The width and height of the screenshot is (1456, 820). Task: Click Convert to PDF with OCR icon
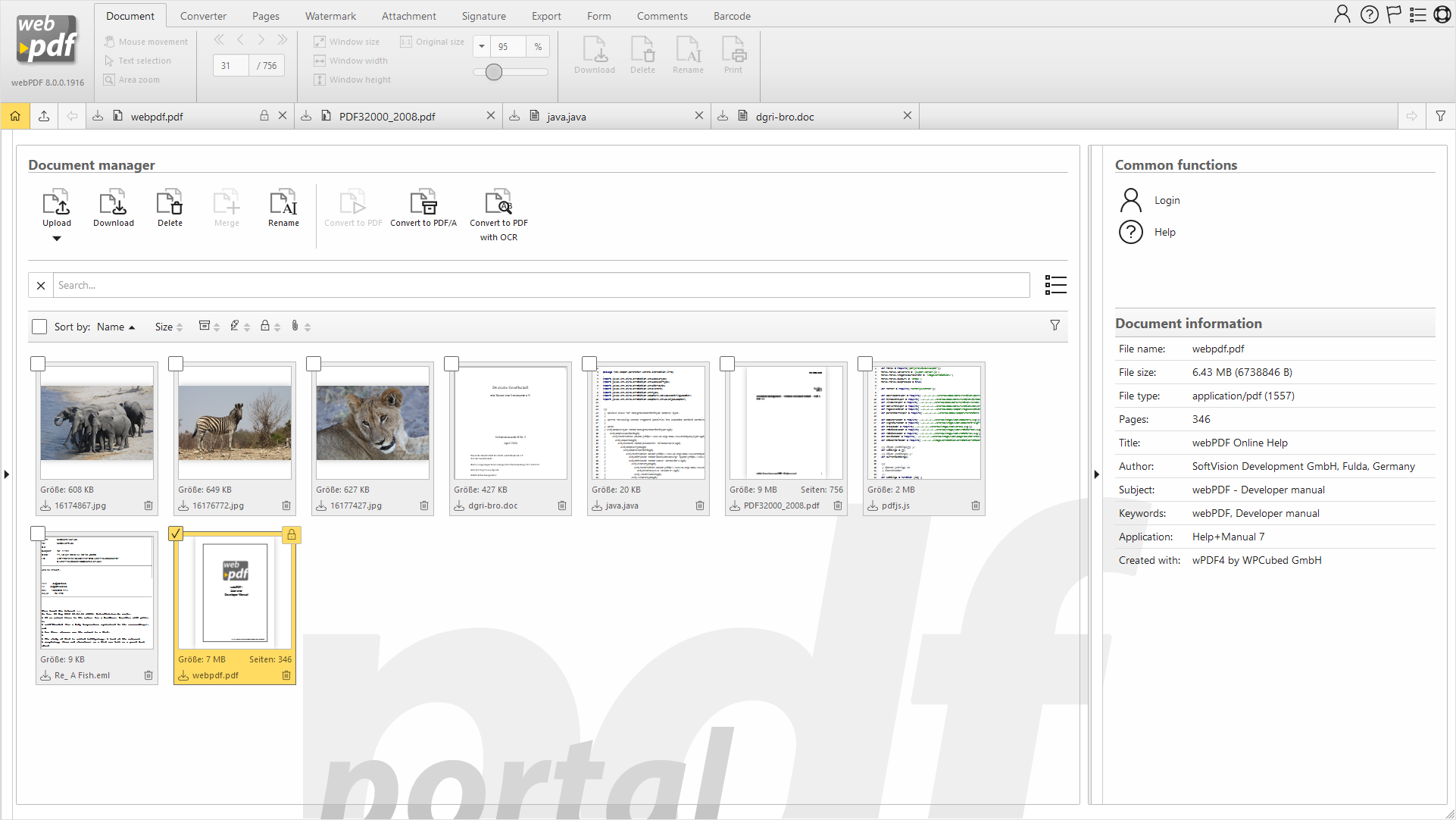tap(498, 203)
